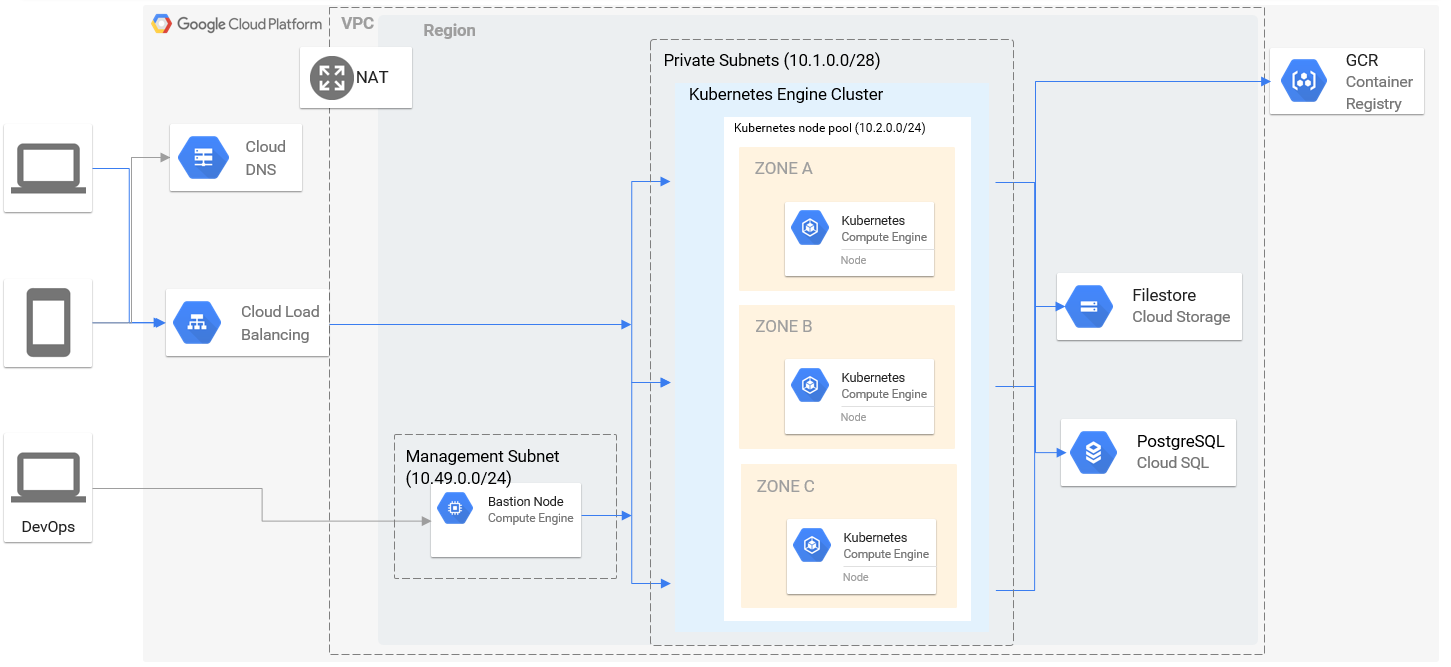1451x667 pixels.
Task: Select the Zone A Kubernetes node icon
Action: [810, 228]
